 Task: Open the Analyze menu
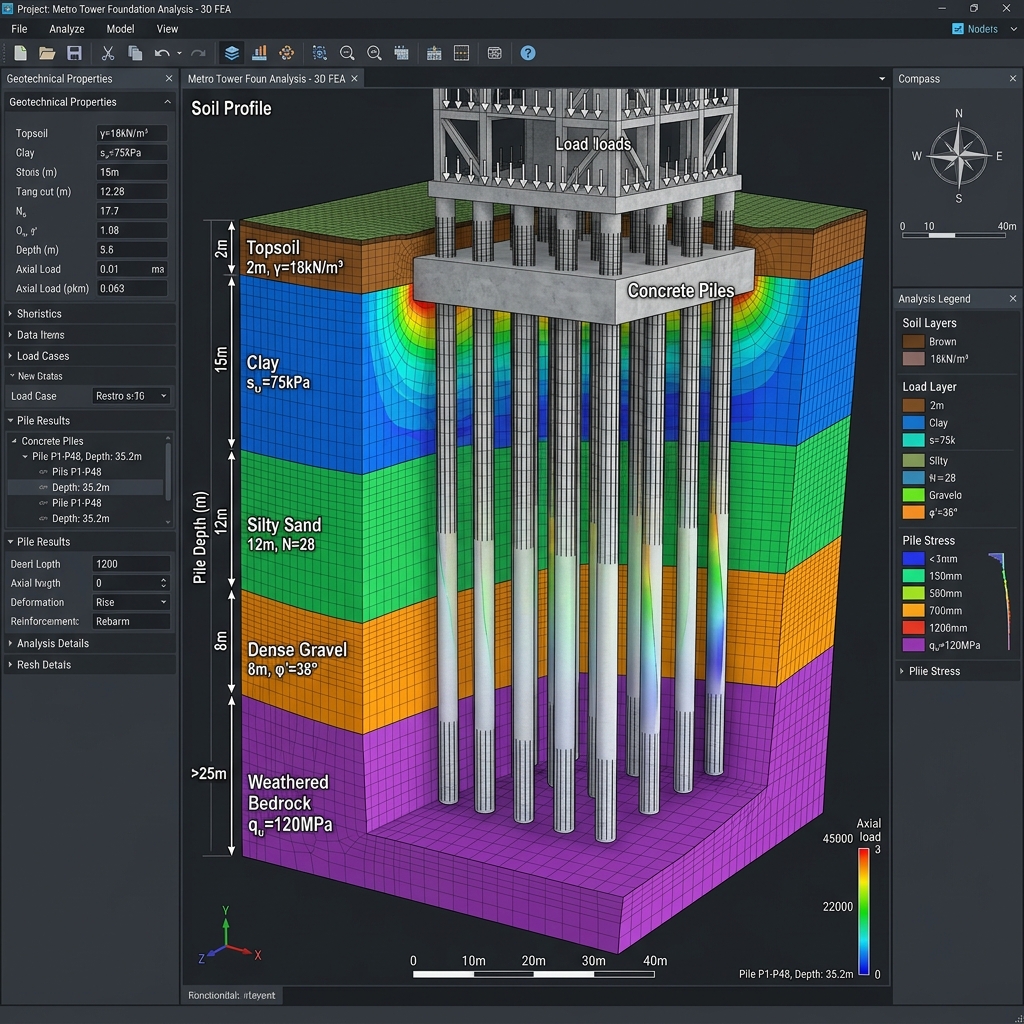coord(67,29)
